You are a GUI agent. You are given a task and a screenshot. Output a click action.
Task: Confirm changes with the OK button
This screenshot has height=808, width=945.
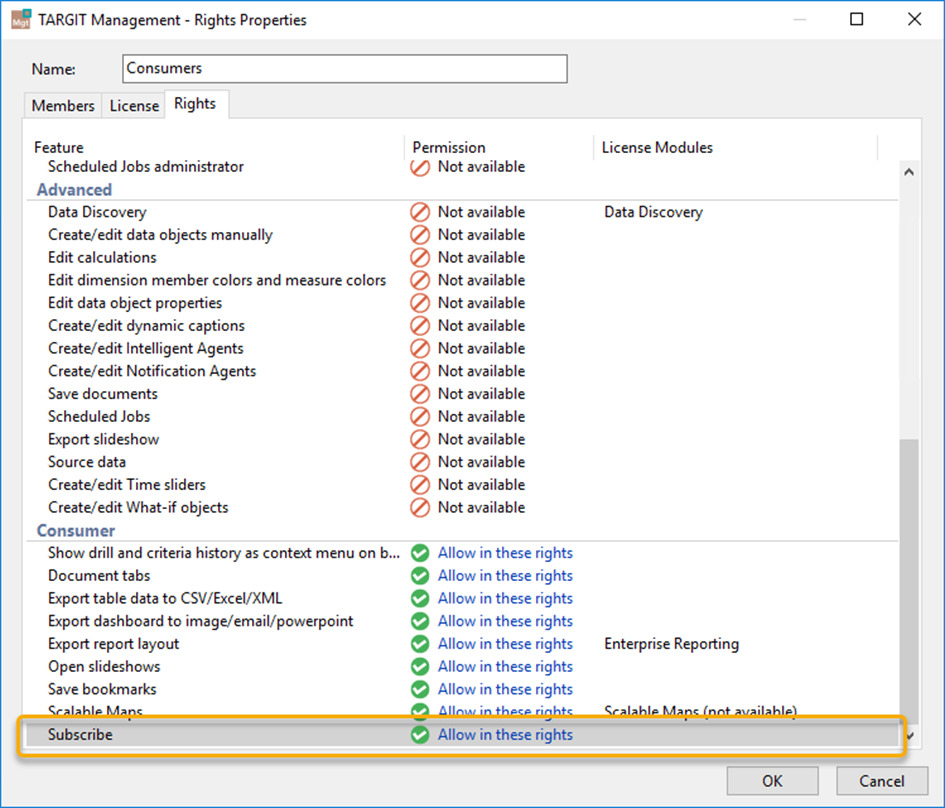(x=772, y=781)
